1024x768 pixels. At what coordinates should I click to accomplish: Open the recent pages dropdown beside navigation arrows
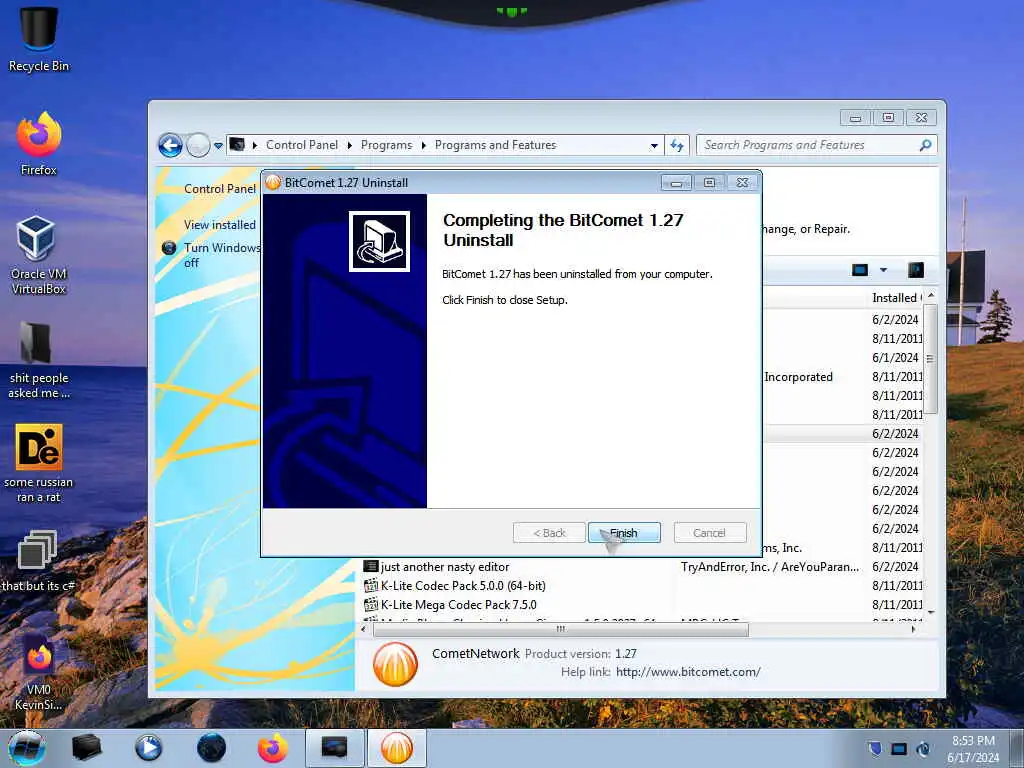(x=218, y=146)
